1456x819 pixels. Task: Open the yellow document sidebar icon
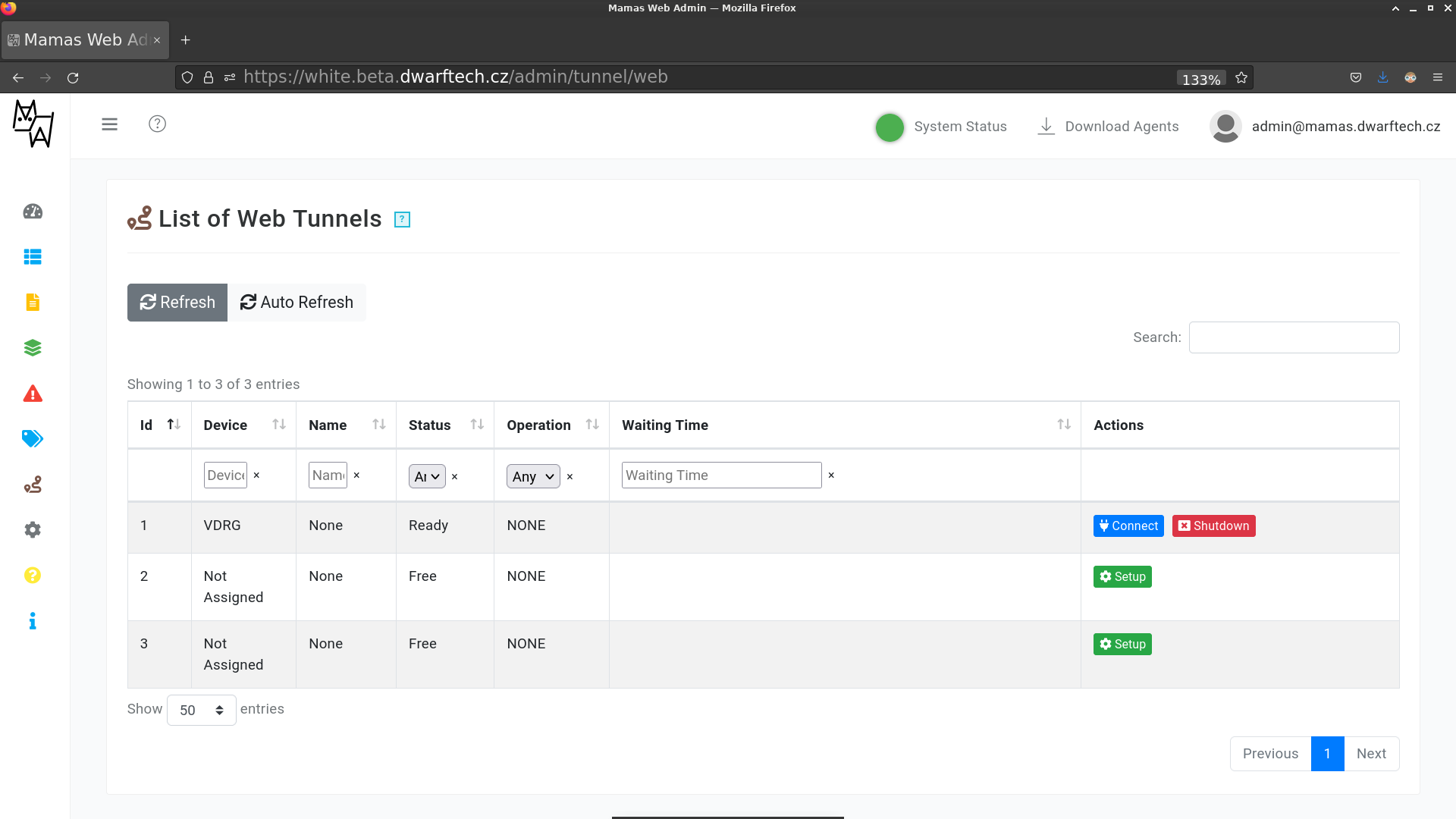pyautogui.click(x=33, y=303)
